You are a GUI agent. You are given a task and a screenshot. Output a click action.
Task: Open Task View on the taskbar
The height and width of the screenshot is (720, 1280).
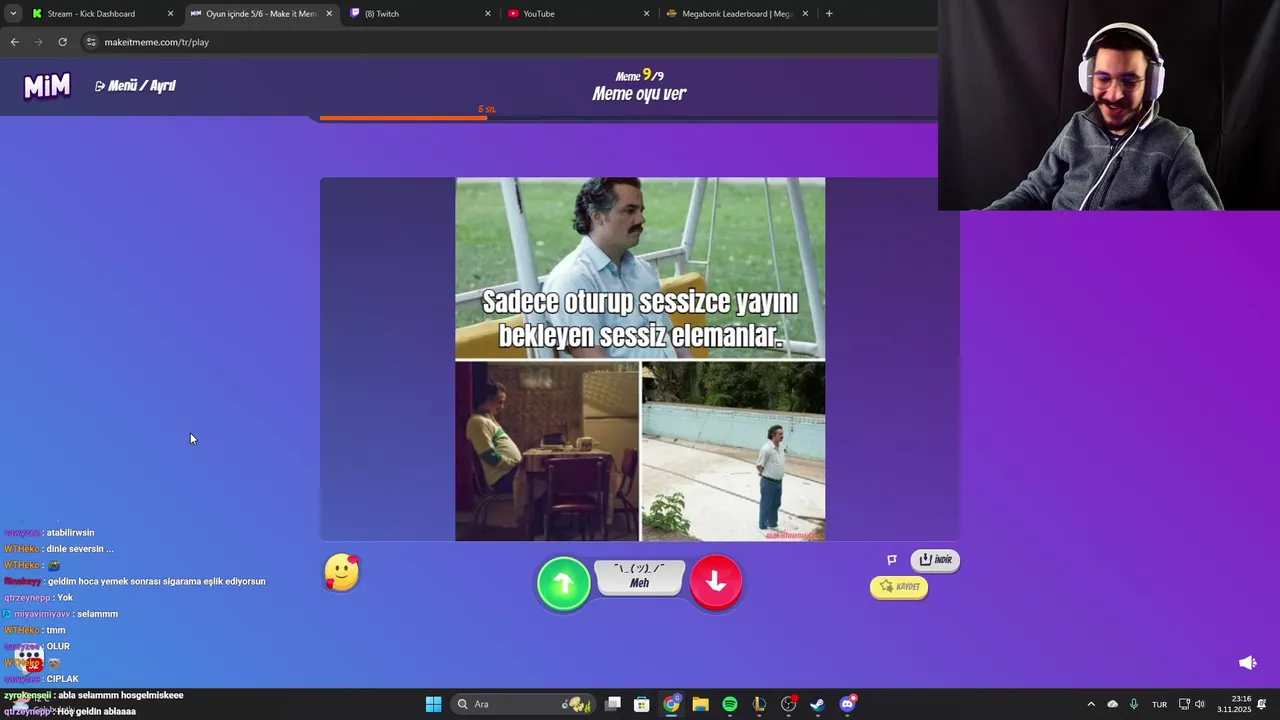click(x=613, y=704)
